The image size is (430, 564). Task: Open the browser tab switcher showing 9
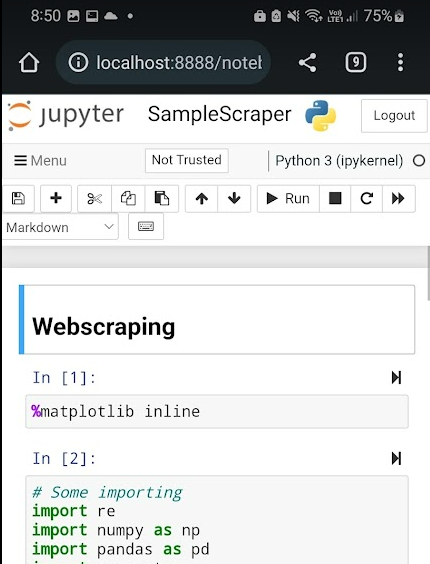click(x=356, y=63)
